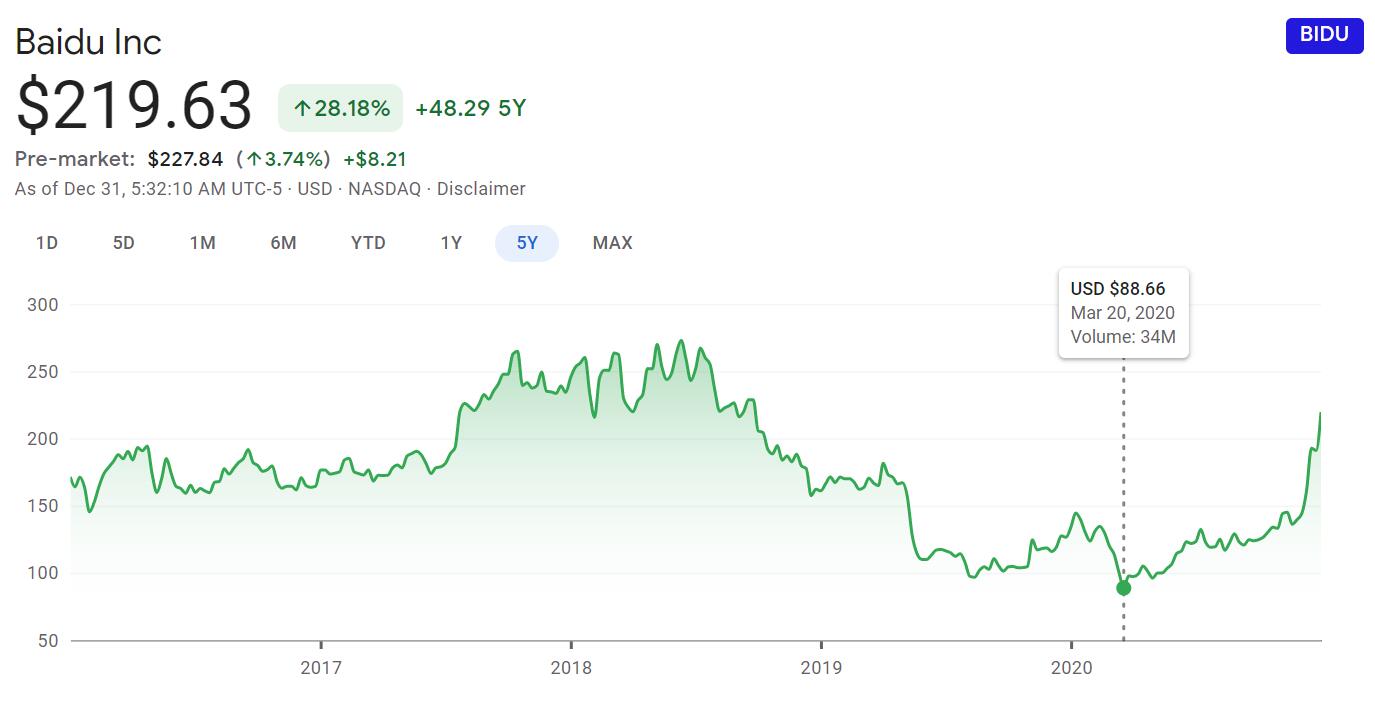The height and width of the screenshot is (713, 1375).
Task: Click the 2020 x-axis year label
Action: pos(1071,667)
